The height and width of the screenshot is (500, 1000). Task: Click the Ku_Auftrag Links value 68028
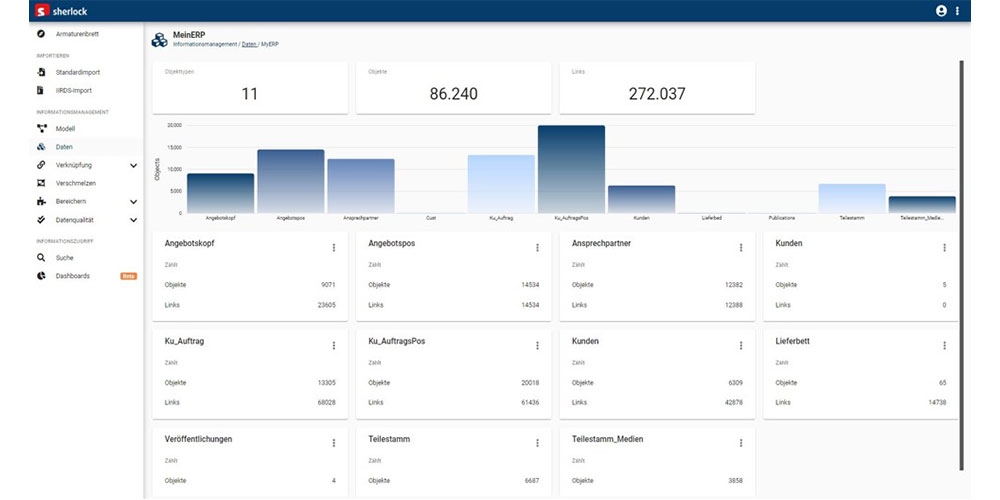[x=327, y=402]
